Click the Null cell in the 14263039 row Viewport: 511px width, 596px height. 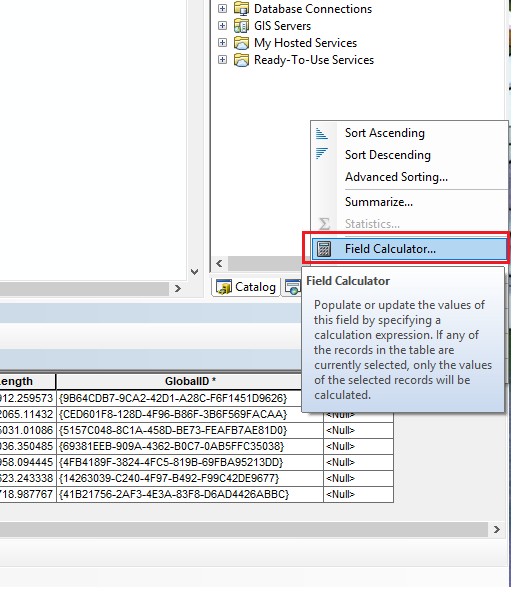pos(358,478)
